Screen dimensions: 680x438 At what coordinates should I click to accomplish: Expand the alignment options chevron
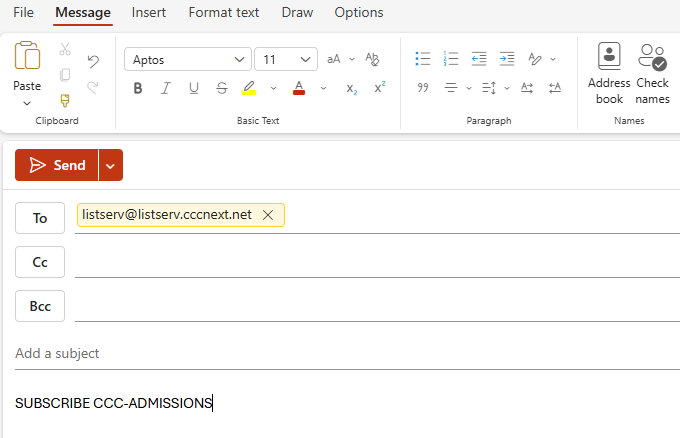coord(469,88)
